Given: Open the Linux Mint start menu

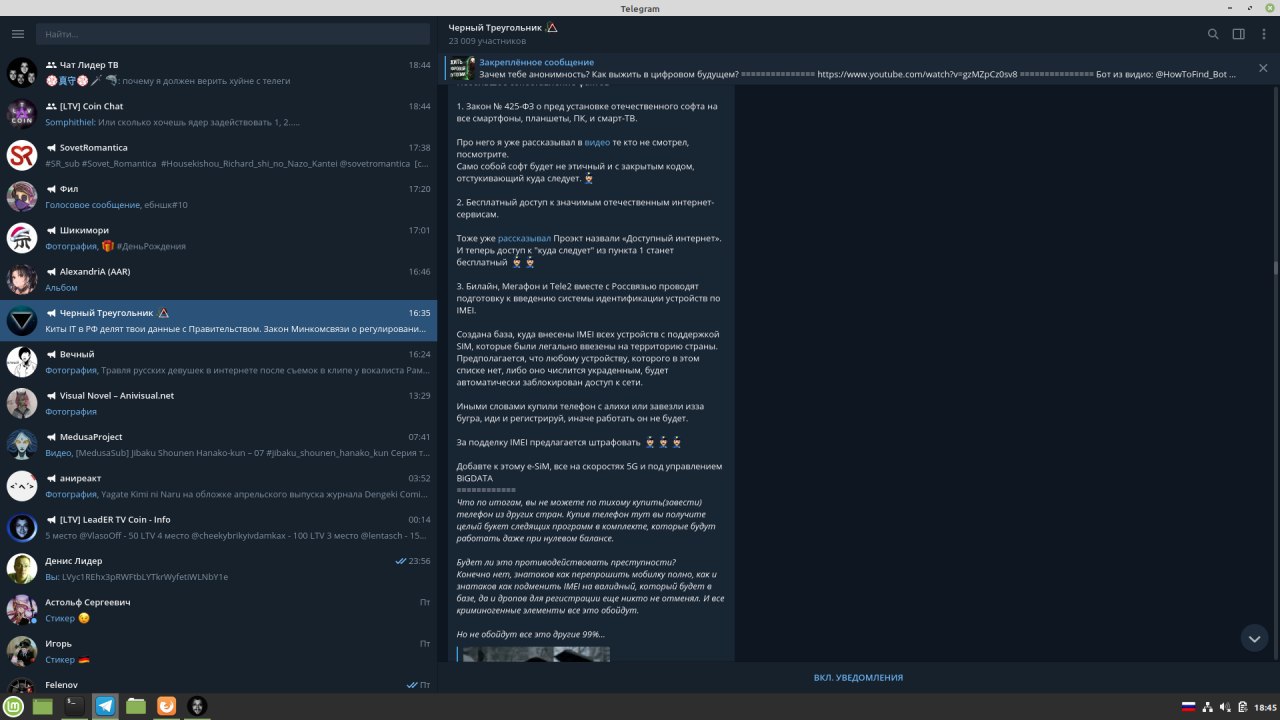Looking at the screenshot, I should pyautogui.click(x=14, y=706).
